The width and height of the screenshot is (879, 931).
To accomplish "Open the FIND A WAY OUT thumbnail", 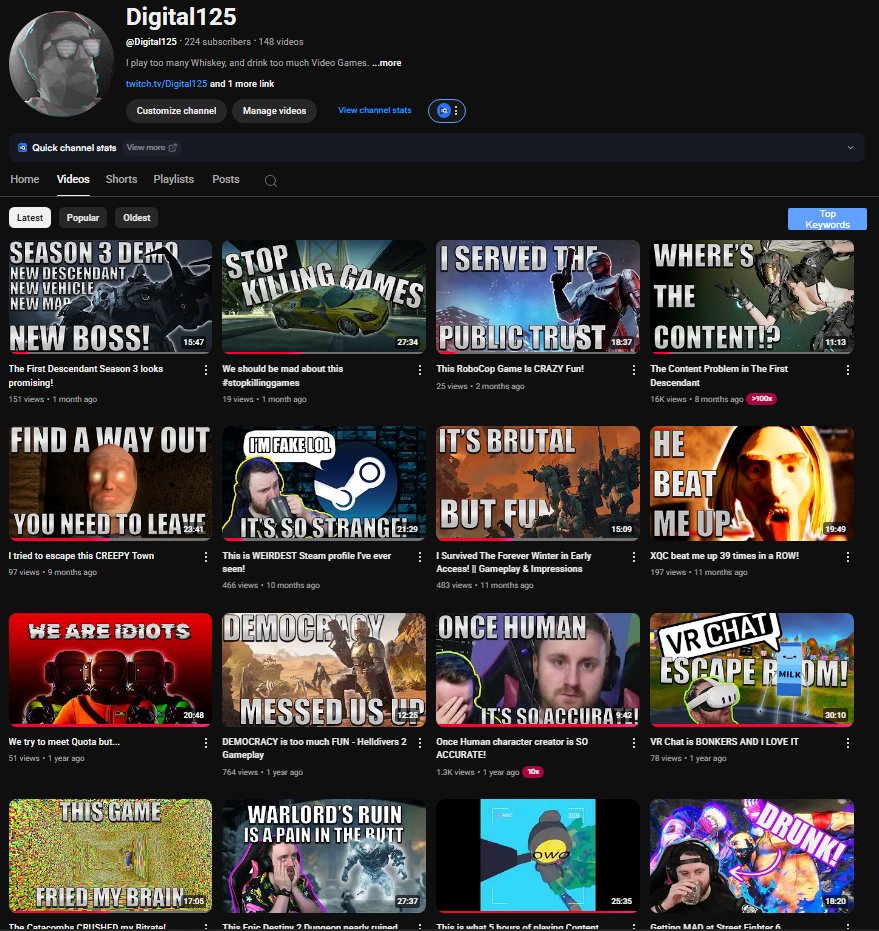I will (x=110, y=483).
